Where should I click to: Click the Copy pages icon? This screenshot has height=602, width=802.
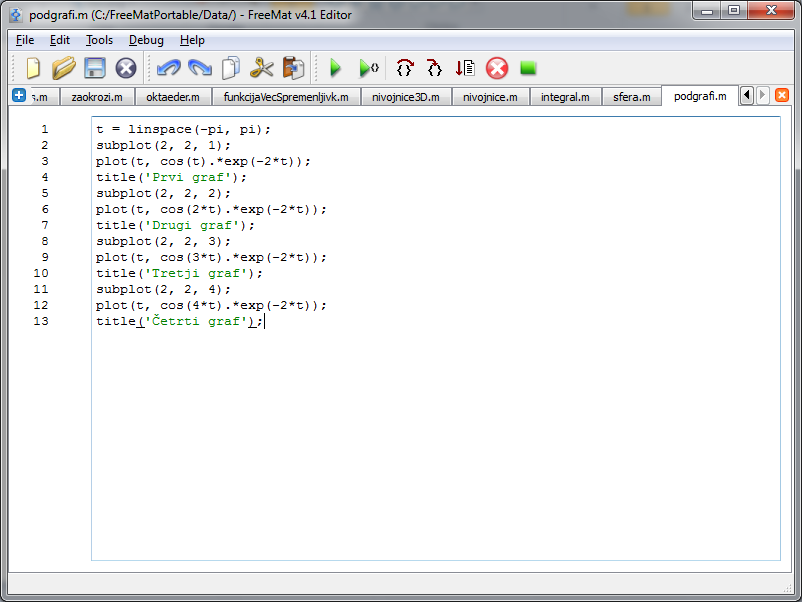[231, 68]
